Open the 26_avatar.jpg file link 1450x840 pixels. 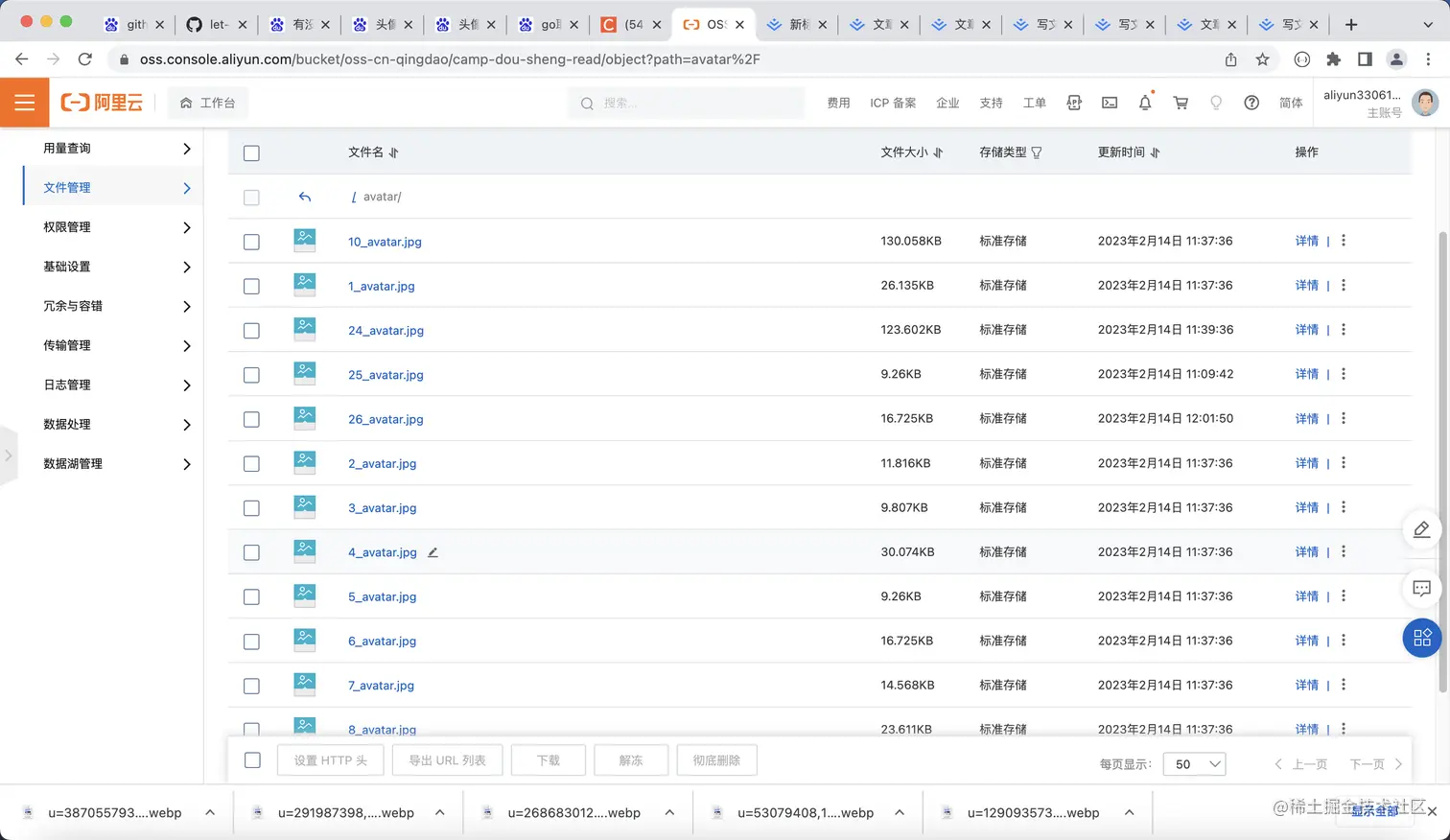click(386, 419)
